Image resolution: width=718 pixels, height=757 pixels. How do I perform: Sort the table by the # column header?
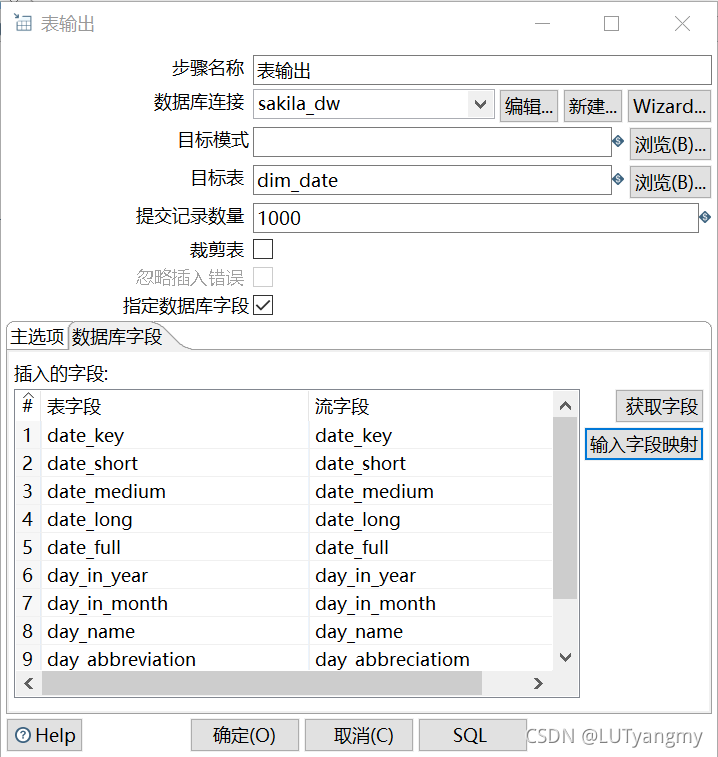pyautogui.click(x=28, y=405)
